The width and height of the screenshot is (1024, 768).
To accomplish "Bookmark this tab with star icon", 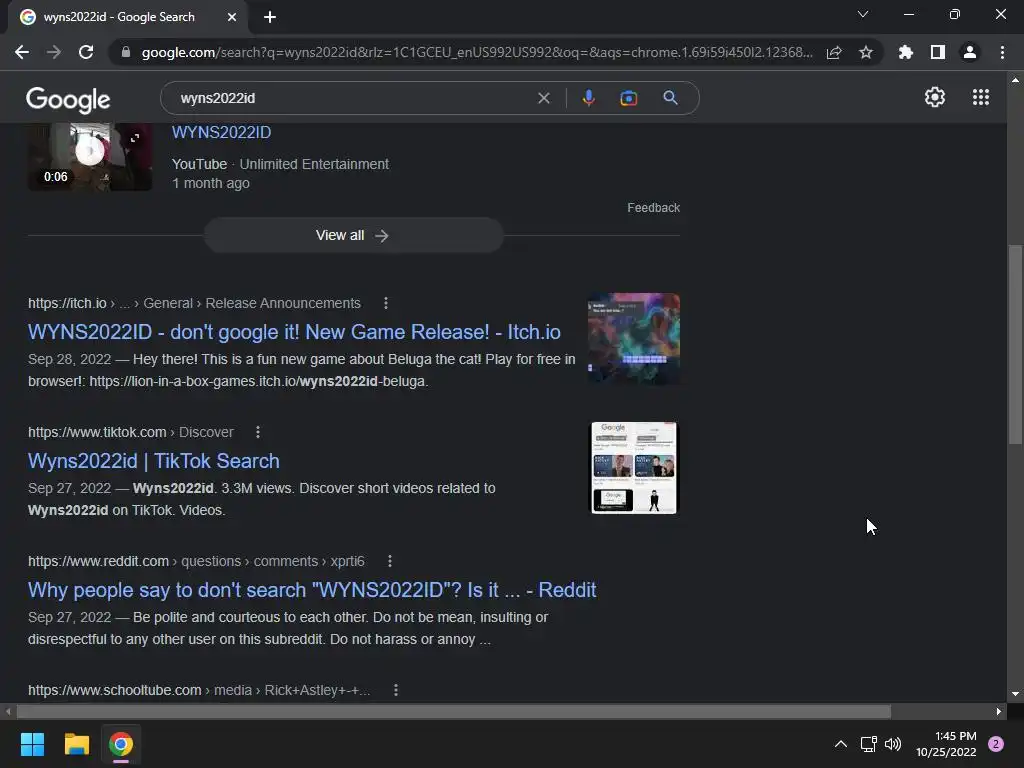I will click(866, 52).
